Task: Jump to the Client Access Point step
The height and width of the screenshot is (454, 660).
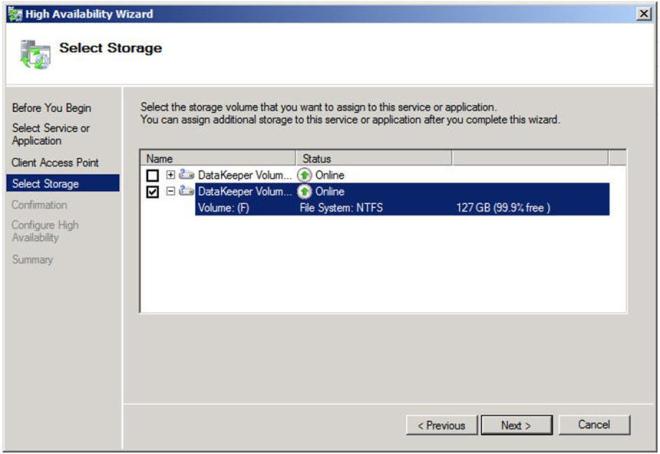Action: pyautogui.click(x=55, y=162)
